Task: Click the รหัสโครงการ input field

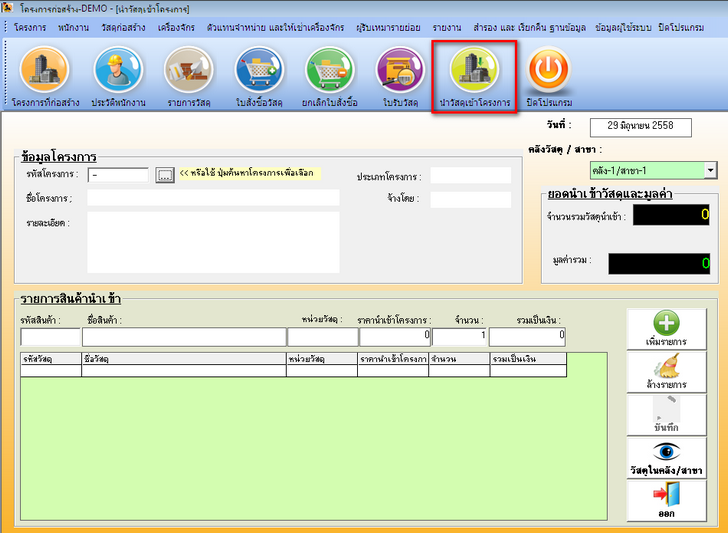Action: click(x=118, y=175)
